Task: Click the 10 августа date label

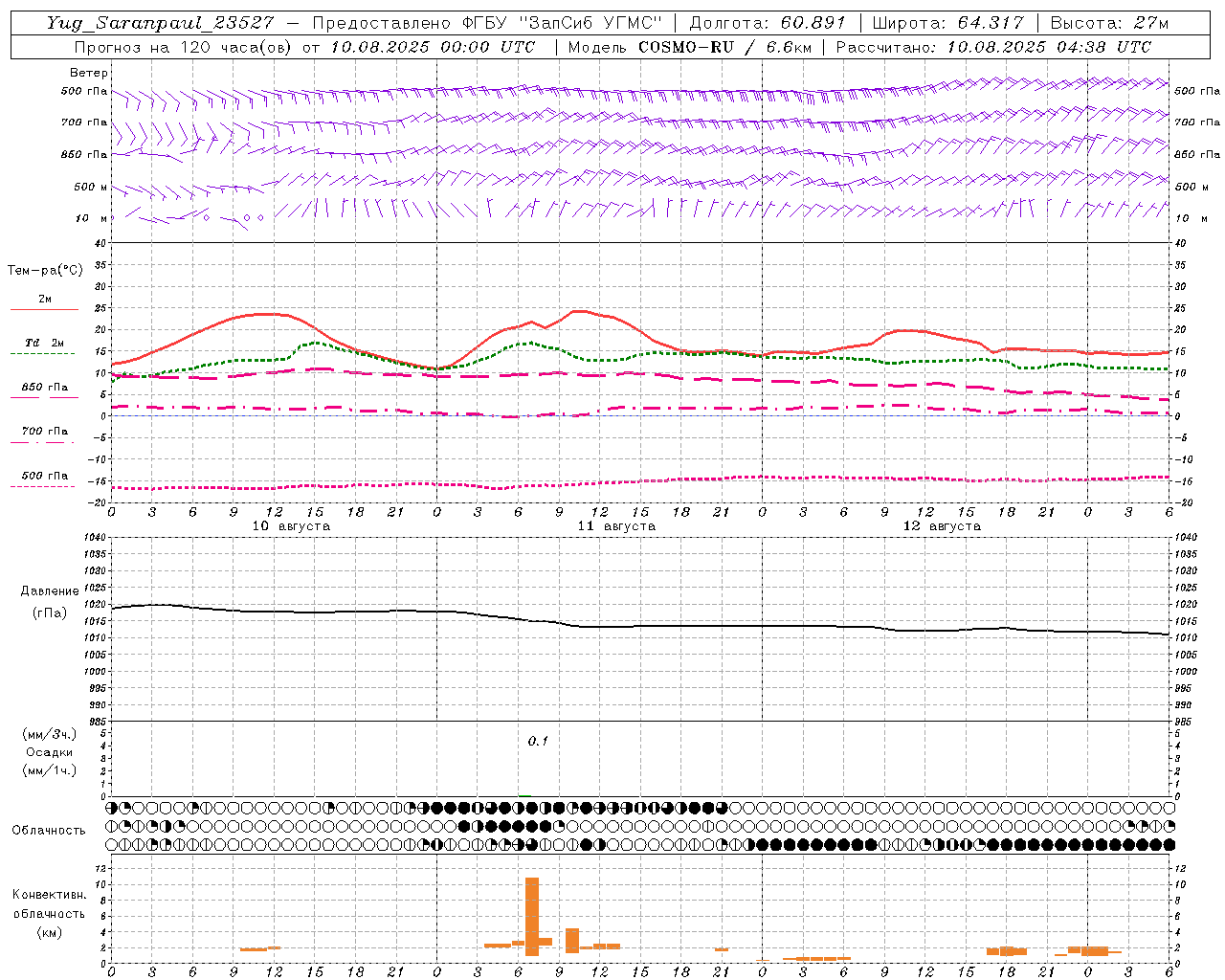Action: click(291, 526)
